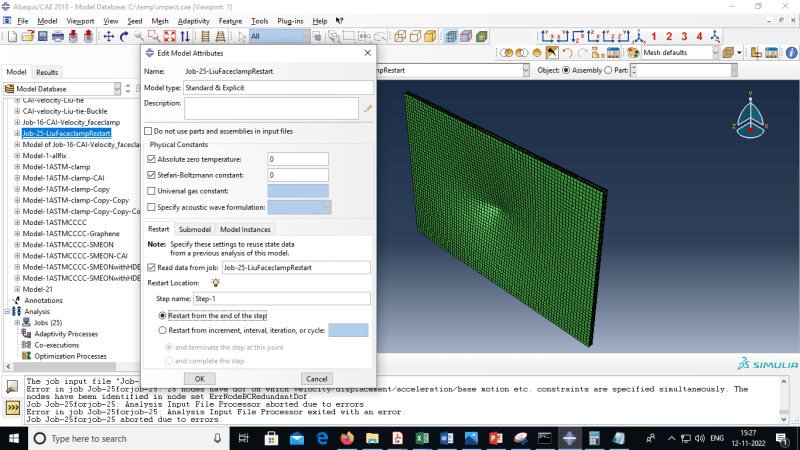Edit description with pencil icon

coord(367,108)
